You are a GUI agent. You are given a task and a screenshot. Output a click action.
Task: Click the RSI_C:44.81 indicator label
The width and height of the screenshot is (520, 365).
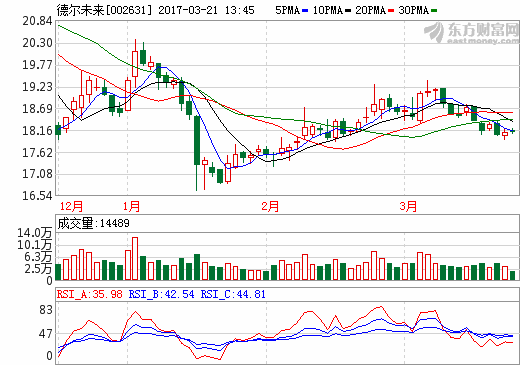233,294
